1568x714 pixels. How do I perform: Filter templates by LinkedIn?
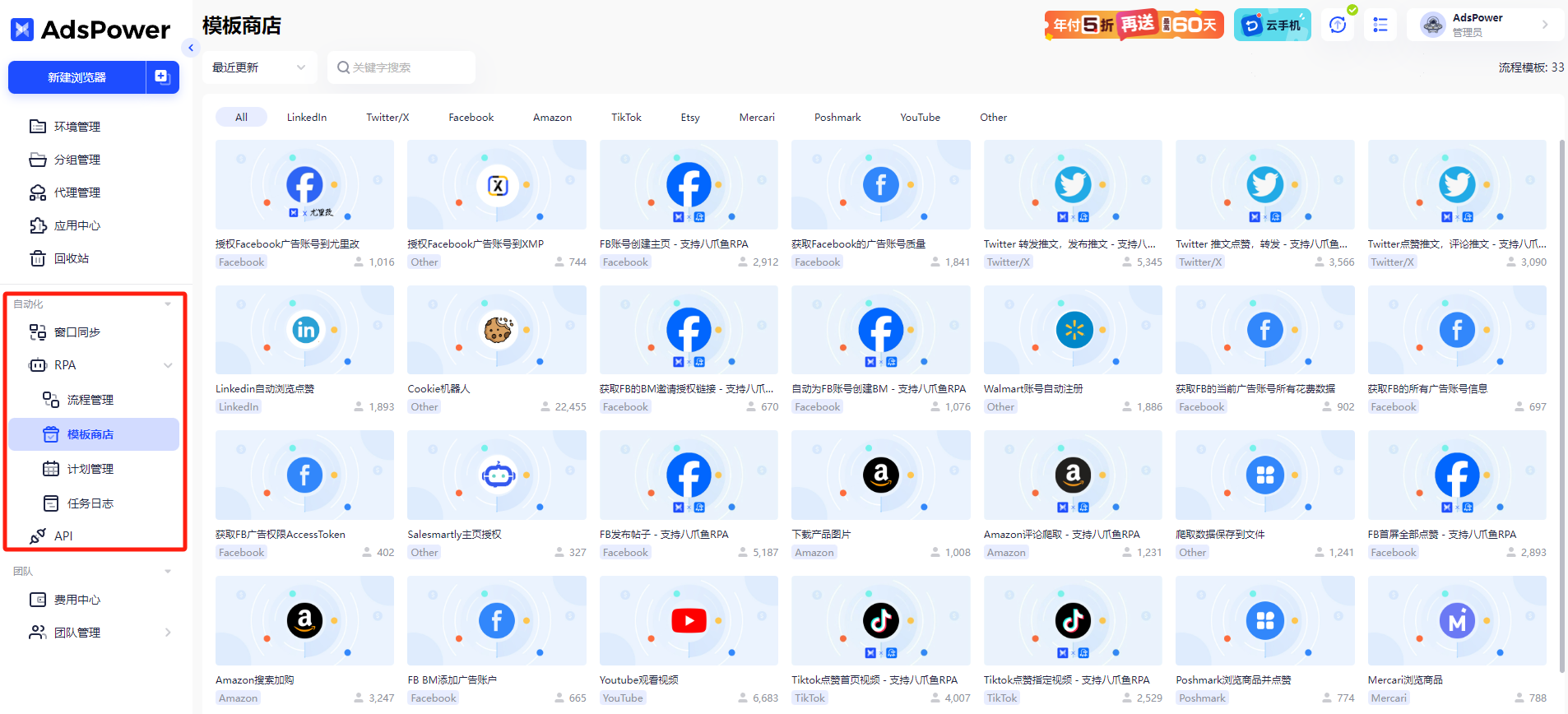[307, 117]
